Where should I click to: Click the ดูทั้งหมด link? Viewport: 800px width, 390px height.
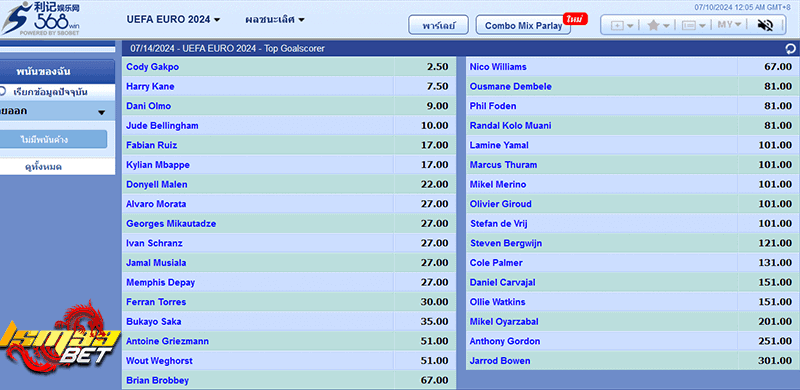pyautogui.click(x=43, y=167)
